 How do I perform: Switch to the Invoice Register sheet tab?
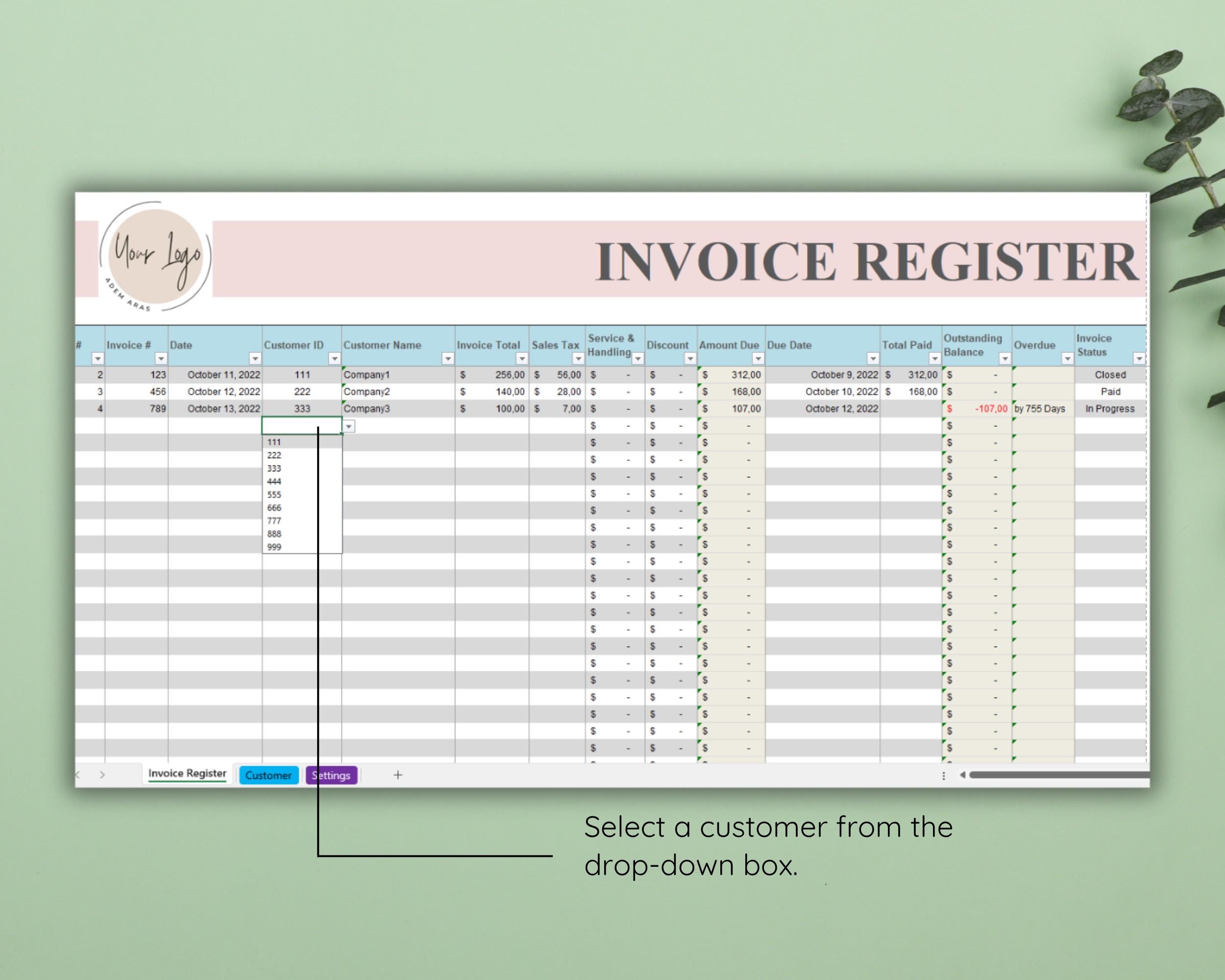pyautogui.click(x=187, y=774)
